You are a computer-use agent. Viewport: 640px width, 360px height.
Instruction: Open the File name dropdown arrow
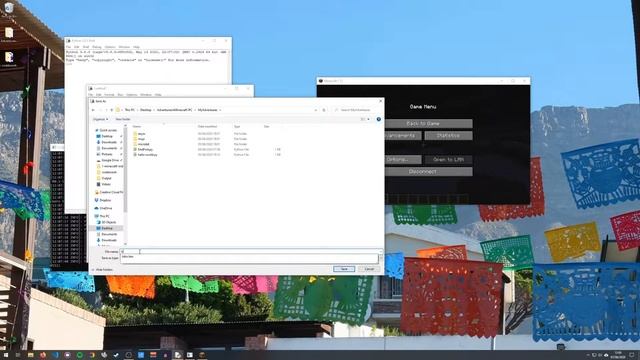(380, 251)
